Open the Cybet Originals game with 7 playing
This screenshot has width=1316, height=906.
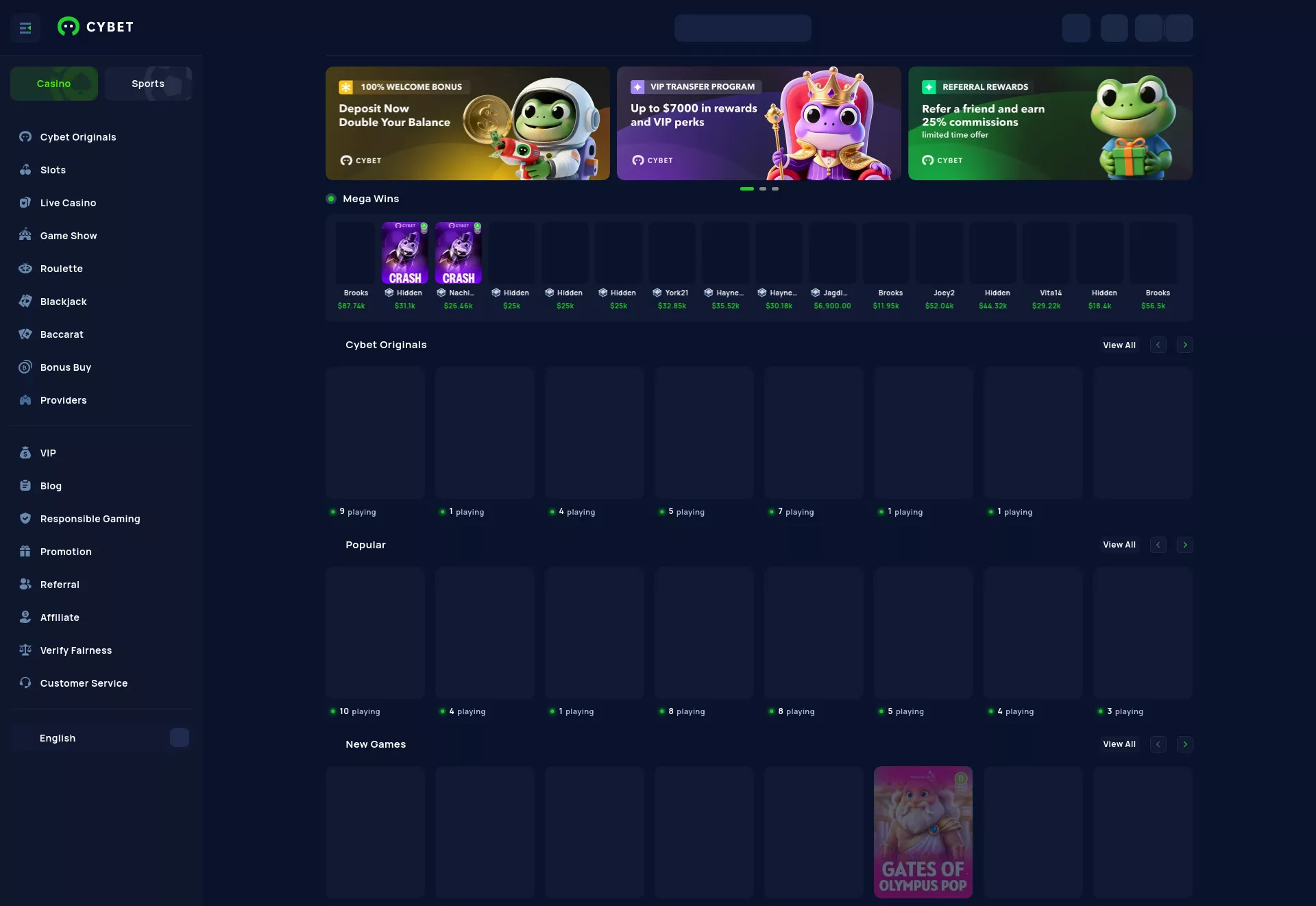pyautogui.click(x=814, y=432)
